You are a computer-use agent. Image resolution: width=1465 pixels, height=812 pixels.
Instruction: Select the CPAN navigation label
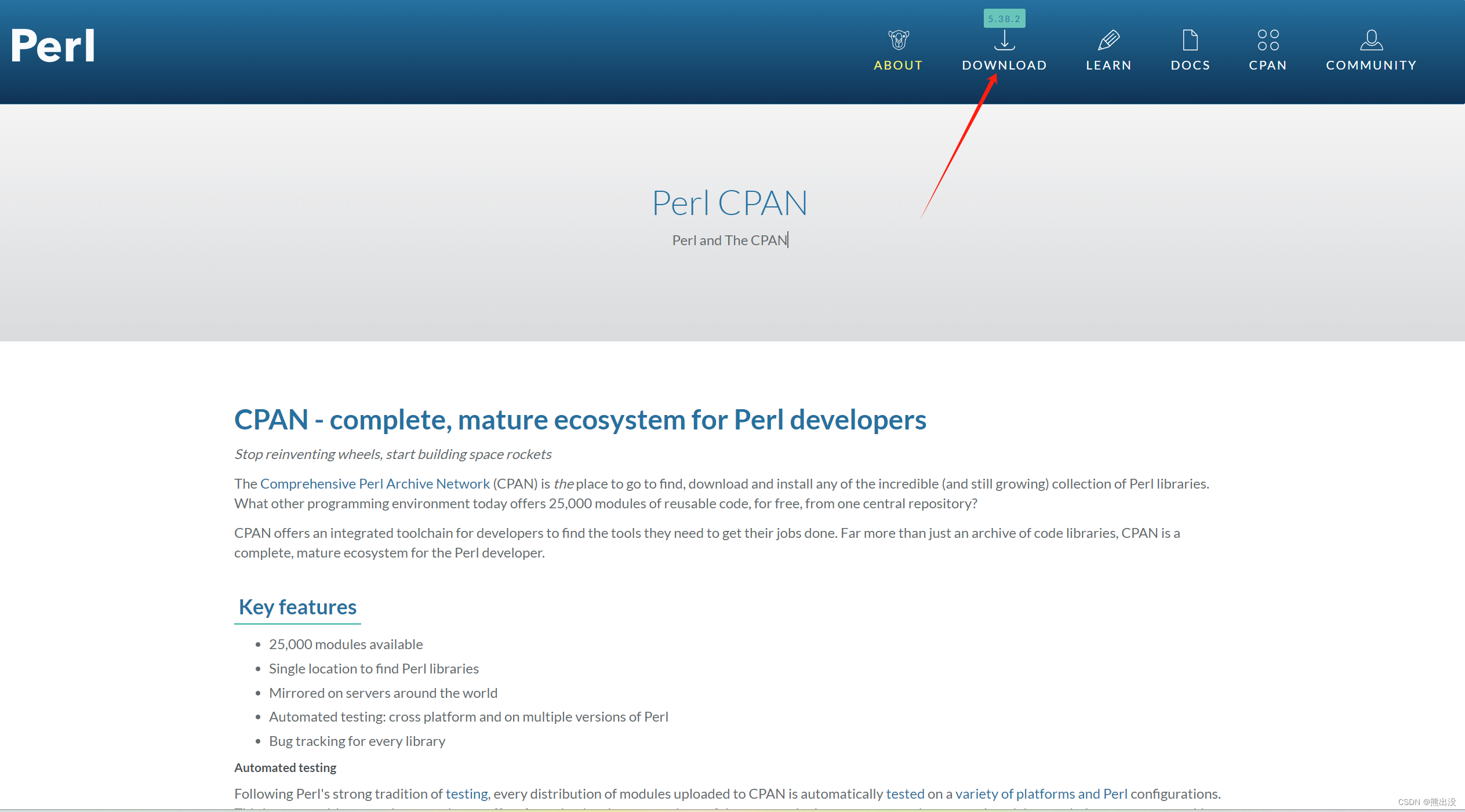pyautogui.click(x=1268, y=65)
